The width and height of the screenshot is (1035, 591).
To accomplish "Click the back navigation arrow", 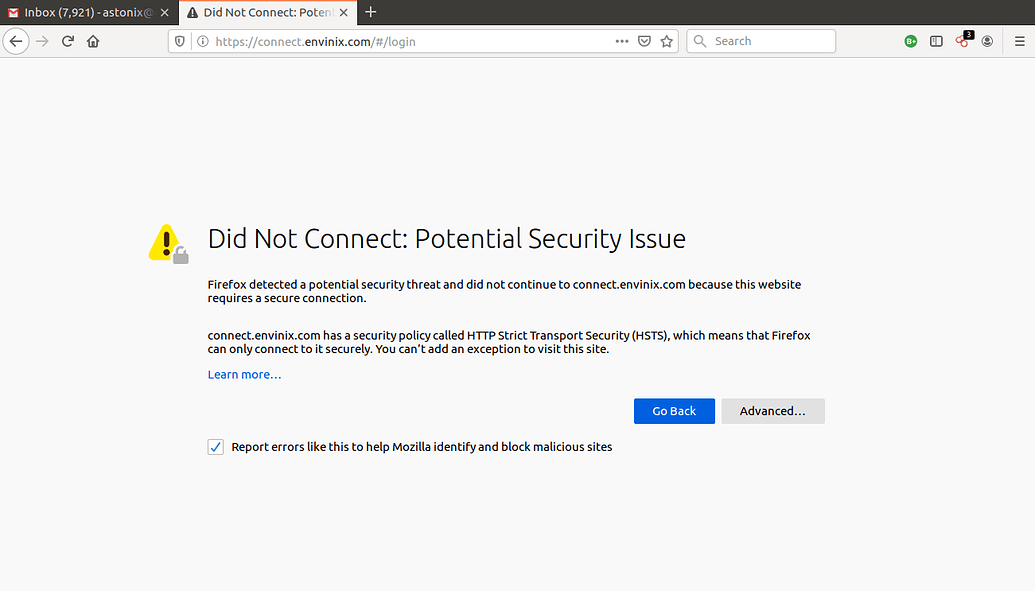I will point(16,41).
